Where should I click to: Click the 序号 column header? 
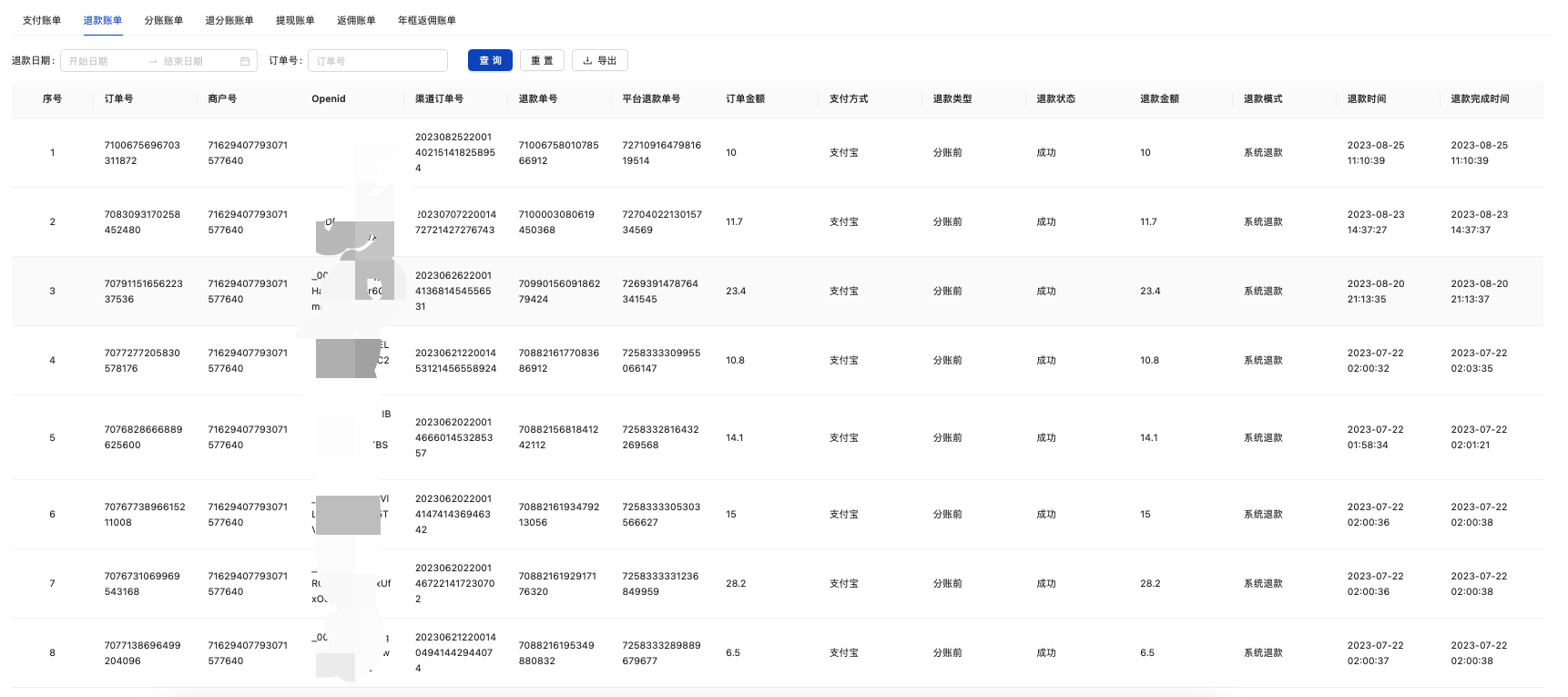(x=52, y=98)
